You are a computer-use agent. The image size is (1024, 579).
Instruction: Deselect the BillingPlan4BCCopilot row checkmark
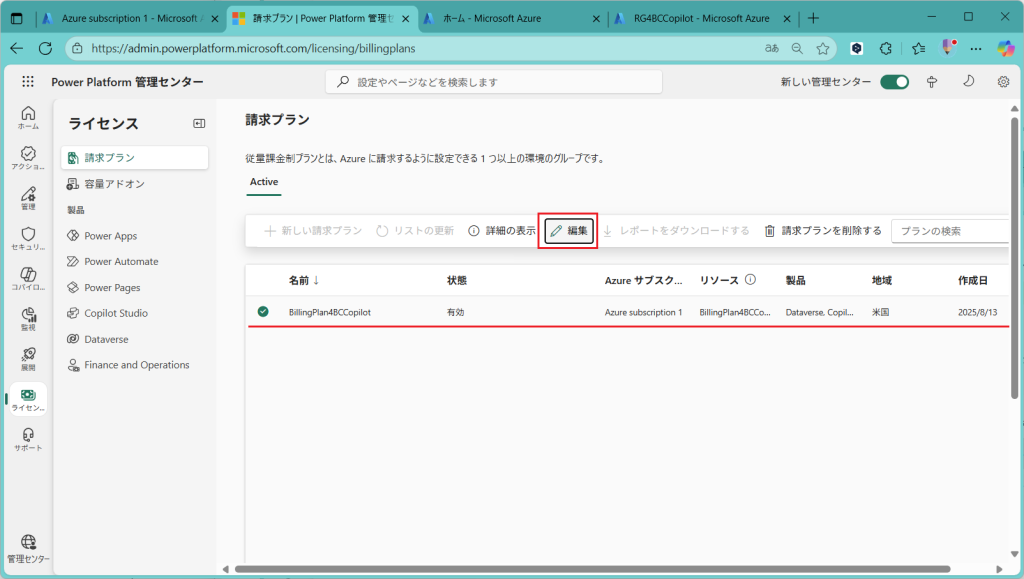click(263, 312)
